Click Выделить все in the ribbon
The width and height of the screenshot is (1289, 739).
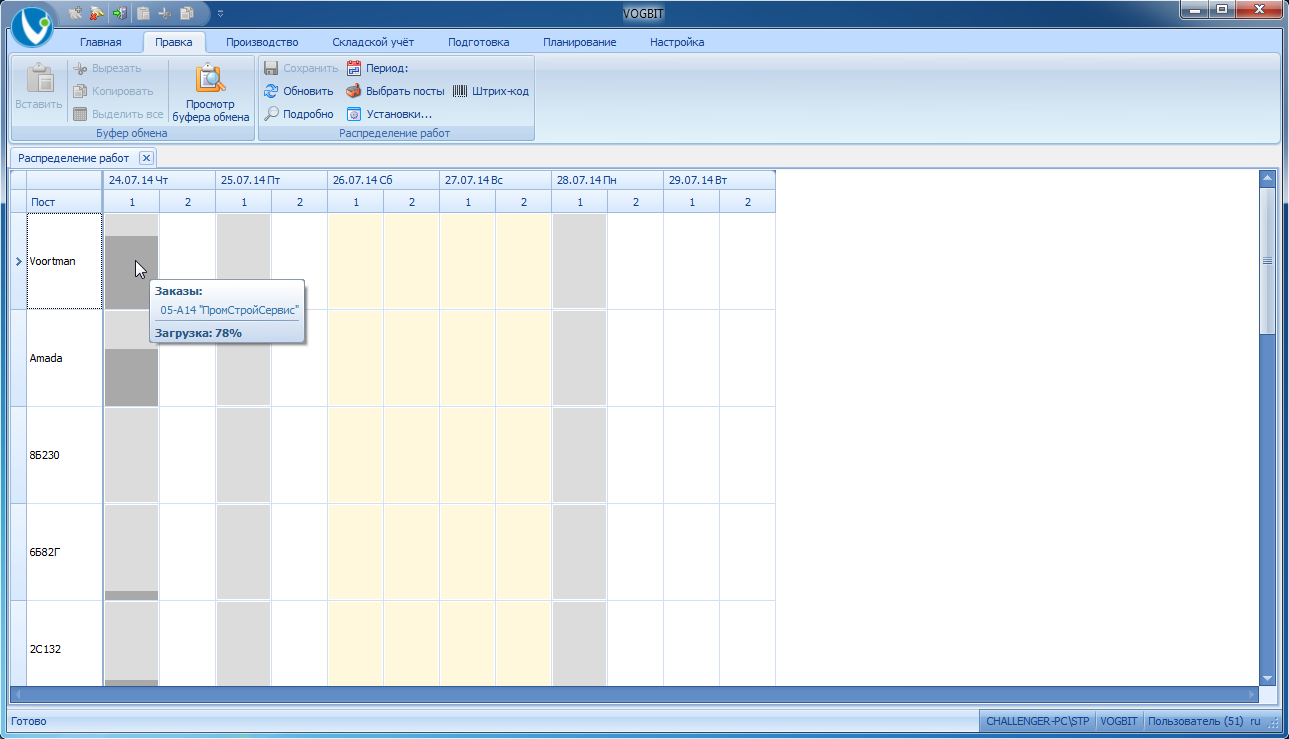click(117, 114)
